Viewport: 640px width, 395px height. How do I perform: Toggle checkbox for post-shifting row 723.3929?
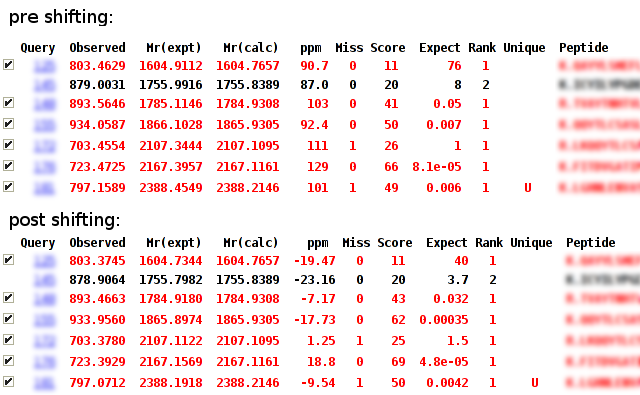pyautogui.click(x=9, y=361)
